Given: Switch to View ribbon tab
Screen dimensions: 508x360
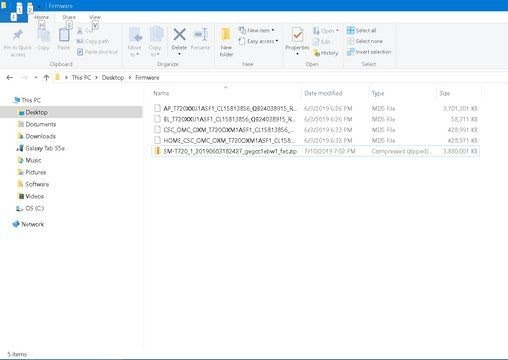Looking at the screenshot, I should pyautogui.click(x=95, y=17).
